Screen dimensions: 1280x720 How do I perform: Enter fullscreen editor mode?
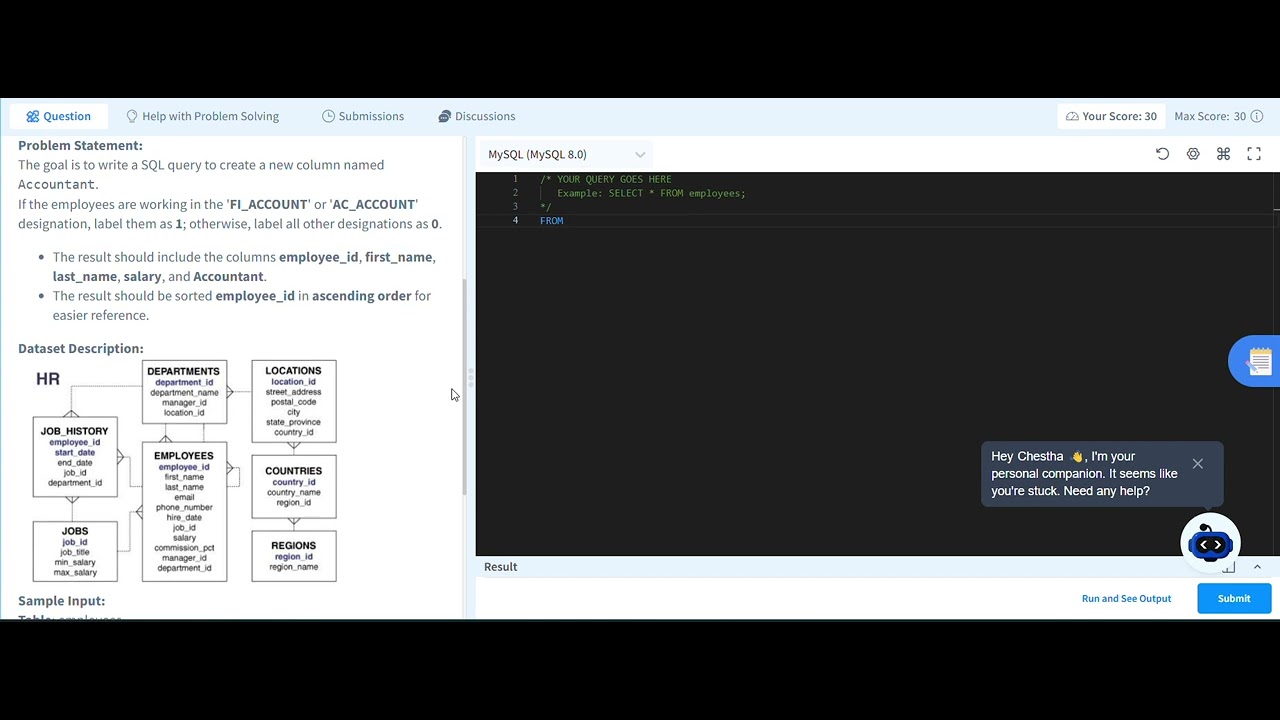click(x=1254, y=154)
